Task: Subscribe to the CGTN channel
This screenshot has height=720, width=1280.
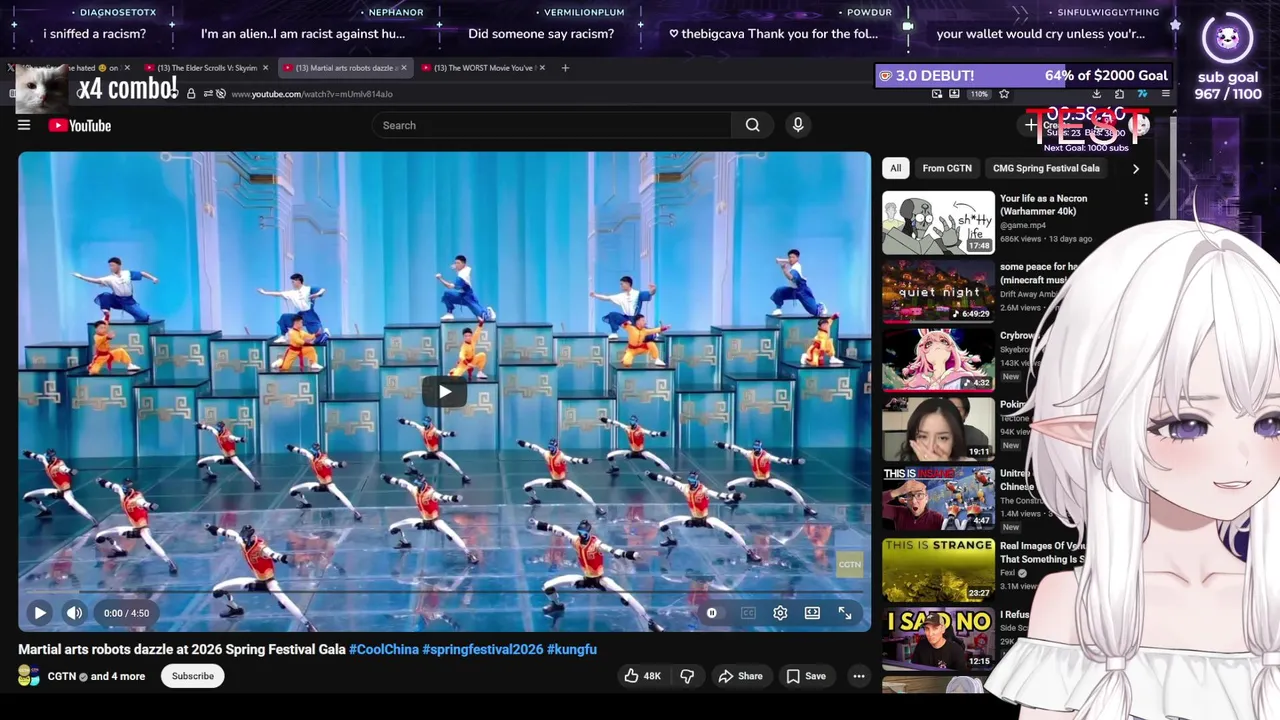Action: coord(193,676)
